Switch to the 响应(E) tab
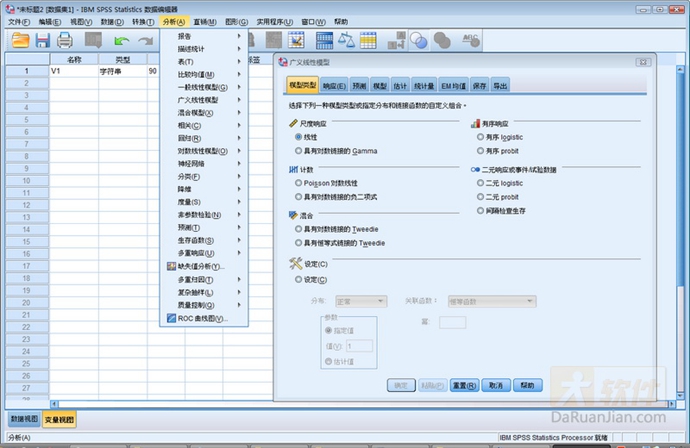Image resolution: width=690 pixels, height=448 pixels. pos(334,86)
